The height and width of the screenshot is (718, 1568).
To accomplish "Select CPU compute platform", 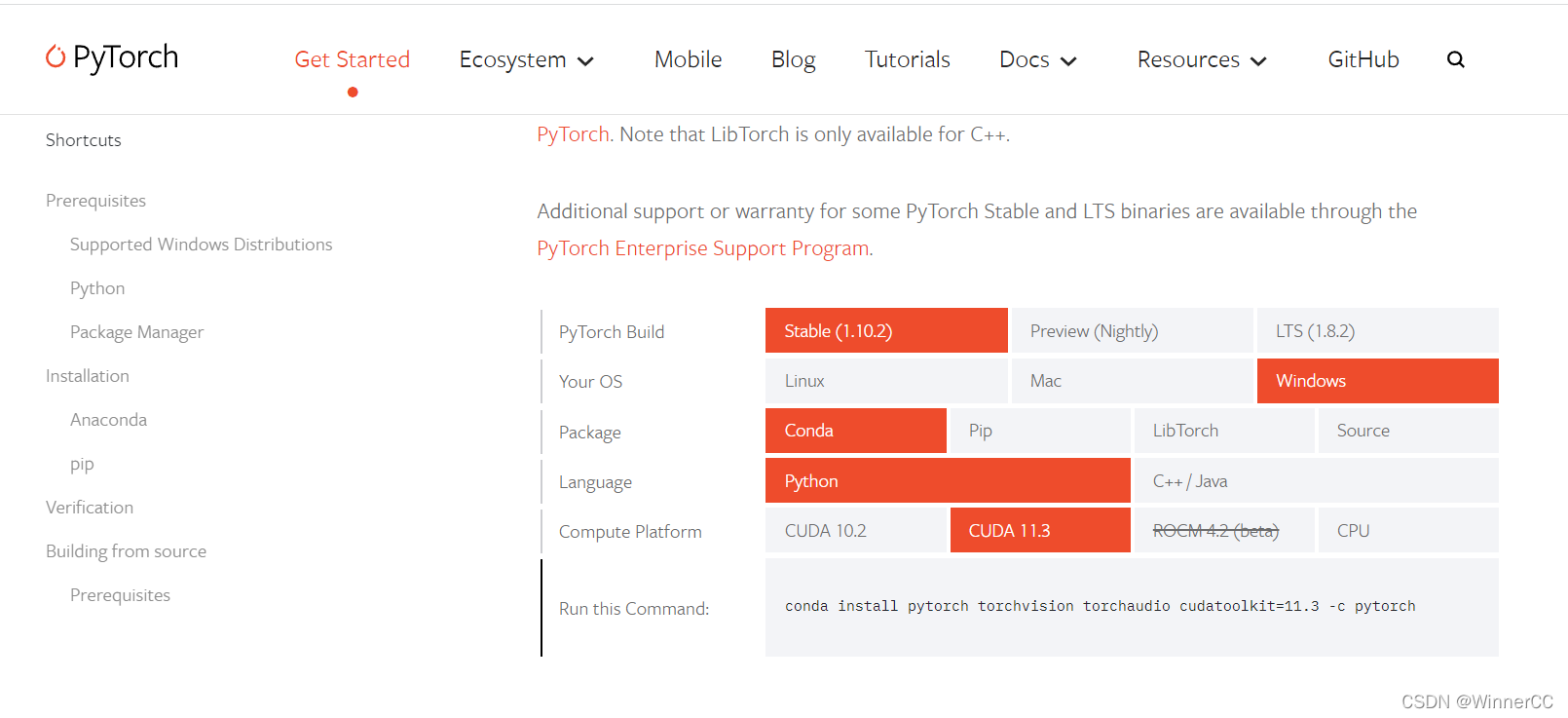I will coord(1408,530).
